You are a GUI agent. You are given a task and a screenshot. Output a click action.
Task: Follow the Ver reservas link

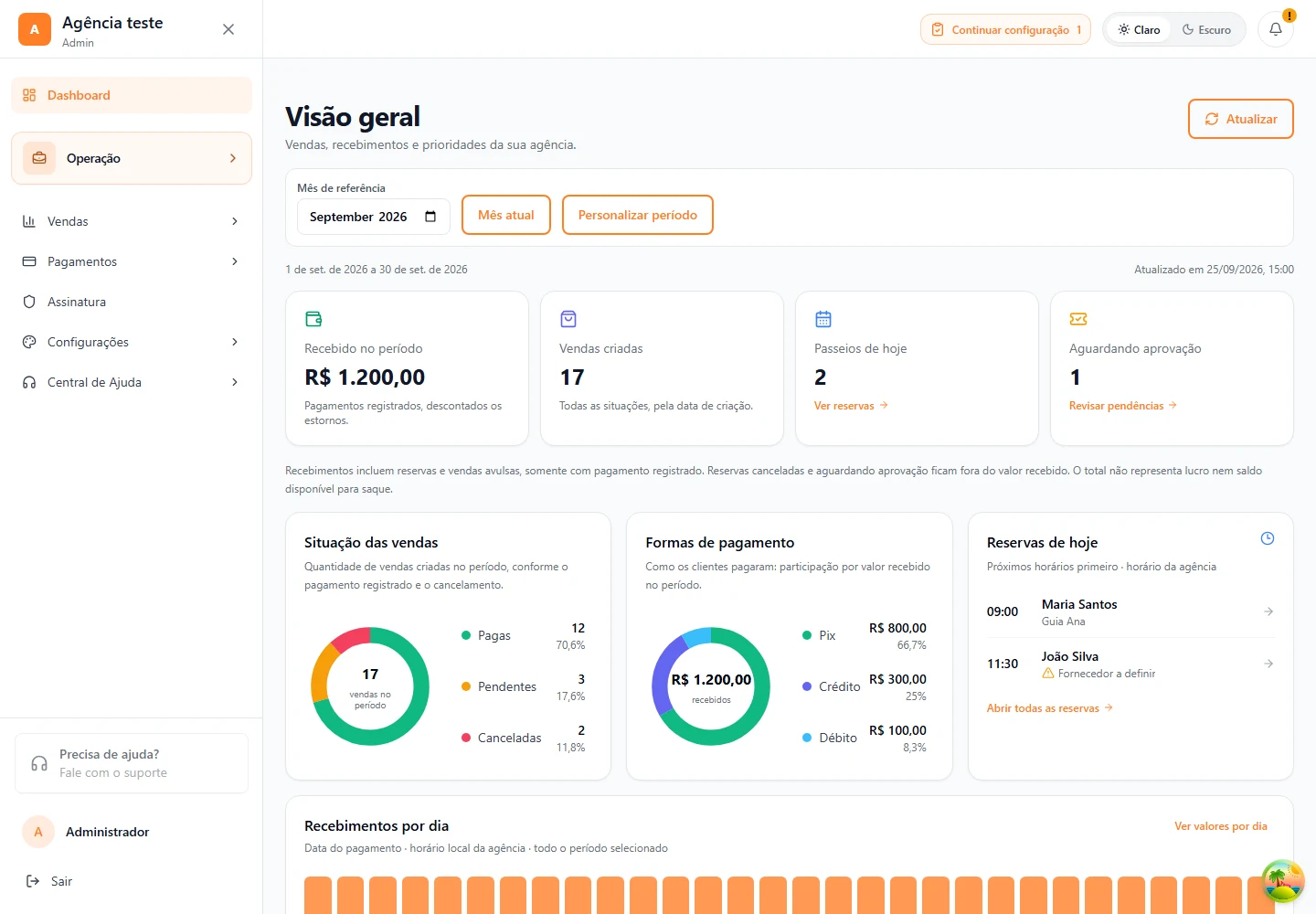coord(851,406)
